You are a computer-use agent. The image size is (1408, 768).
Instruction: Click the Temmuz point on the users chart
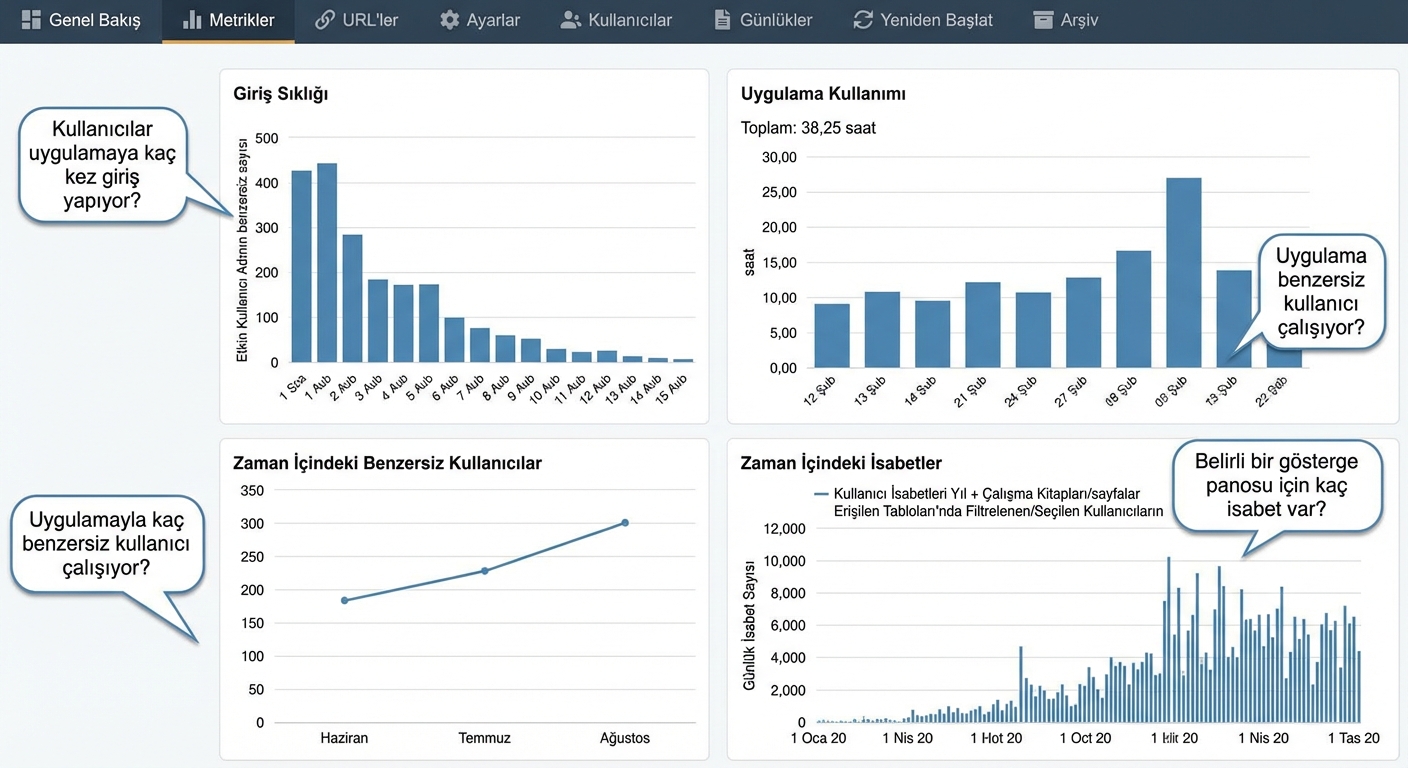pos(485,571)
